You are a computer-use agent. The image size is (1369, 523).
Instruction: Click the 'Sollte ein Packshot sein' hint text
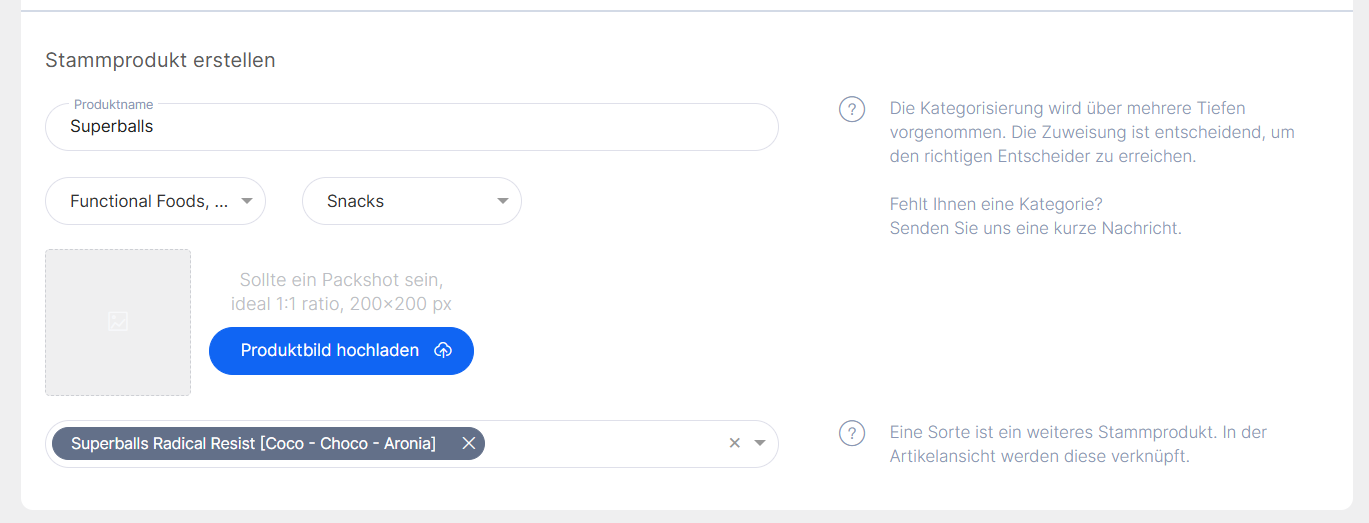tap(340, 279)
